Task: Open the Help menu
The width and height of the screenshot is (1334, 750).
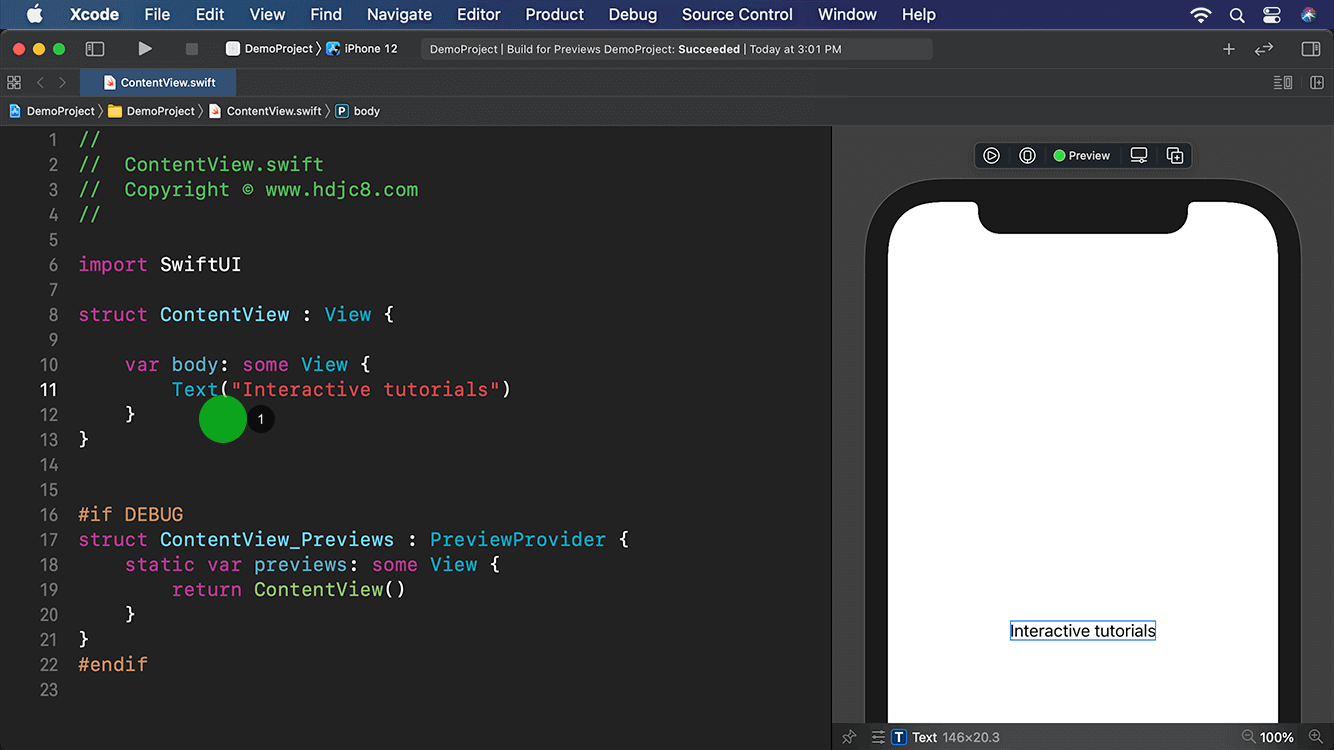Action: (x=918, y=14)
